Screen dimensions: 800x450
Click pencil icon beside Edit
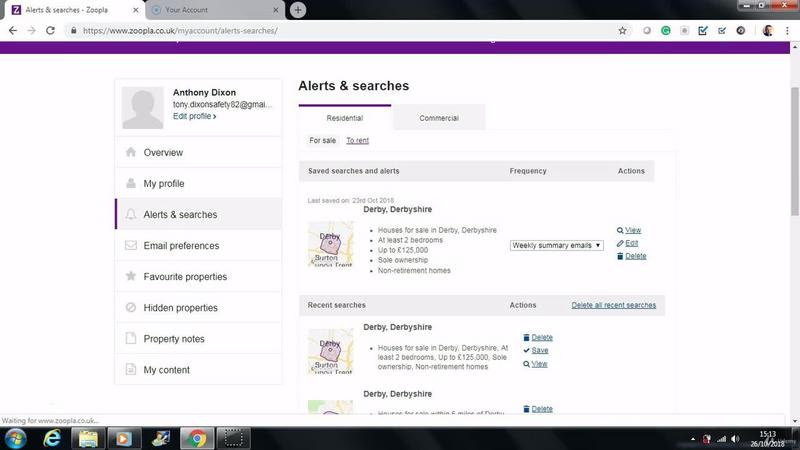[620, 243]
